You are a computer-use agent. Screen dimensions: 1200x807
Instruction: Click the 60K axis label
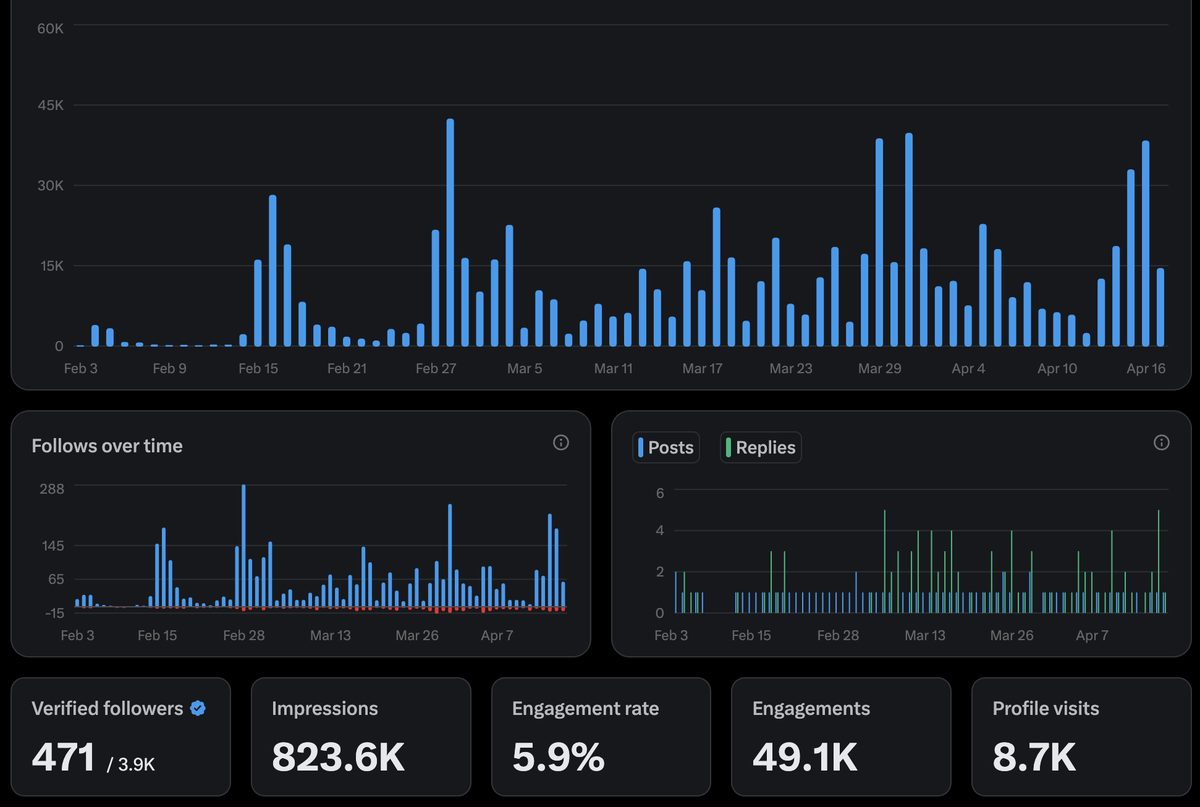coord(50,28)
